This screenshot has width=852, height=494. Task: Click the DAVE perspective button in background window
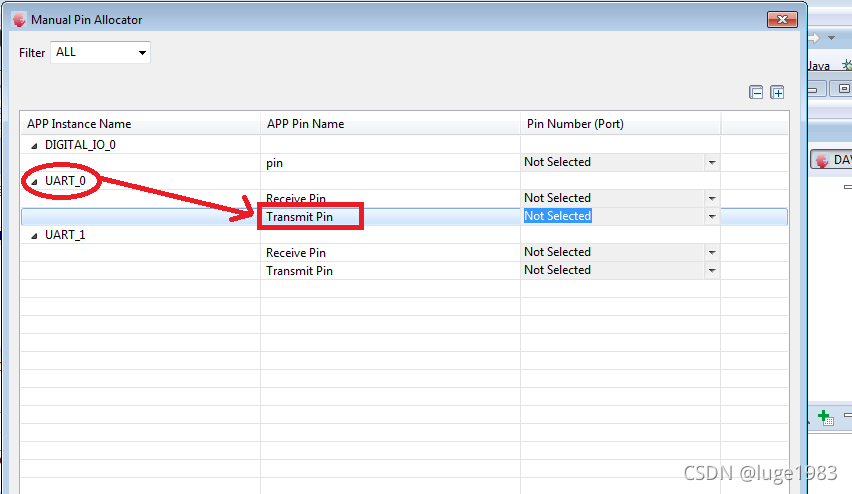tap(831, 160)
